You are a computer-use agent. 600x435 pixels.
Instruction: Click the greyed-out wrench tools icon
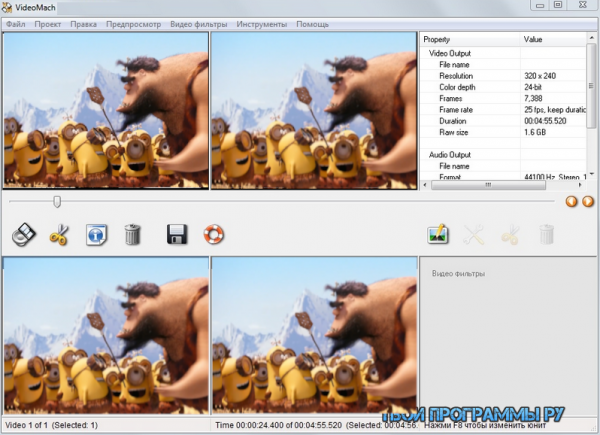tap(474, 235)
